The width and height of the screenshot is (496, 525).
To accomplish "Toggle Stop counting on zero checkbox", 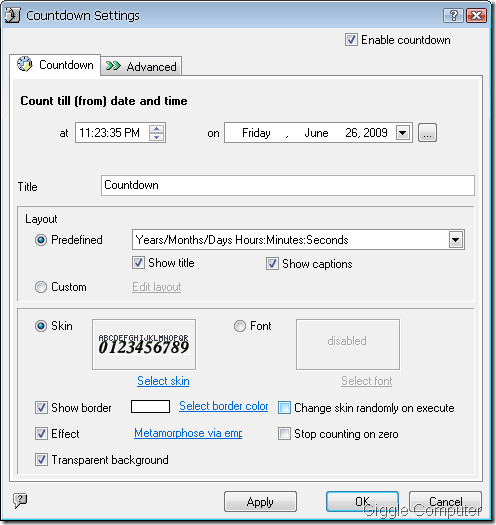I will 284,434.
